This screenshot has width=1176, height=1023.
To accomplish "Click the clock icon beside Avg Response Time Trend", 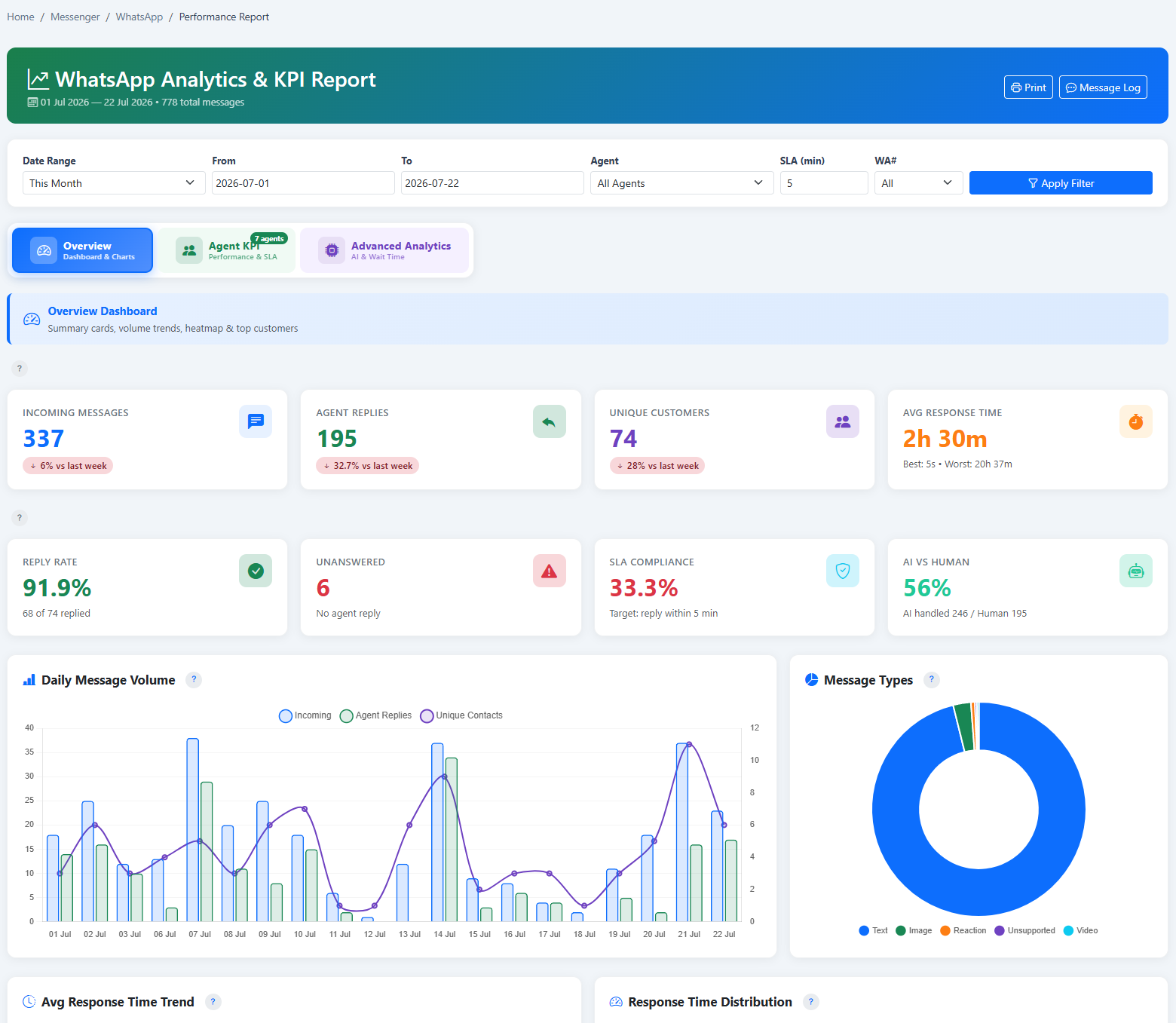I will click(x=29, y=1002).
